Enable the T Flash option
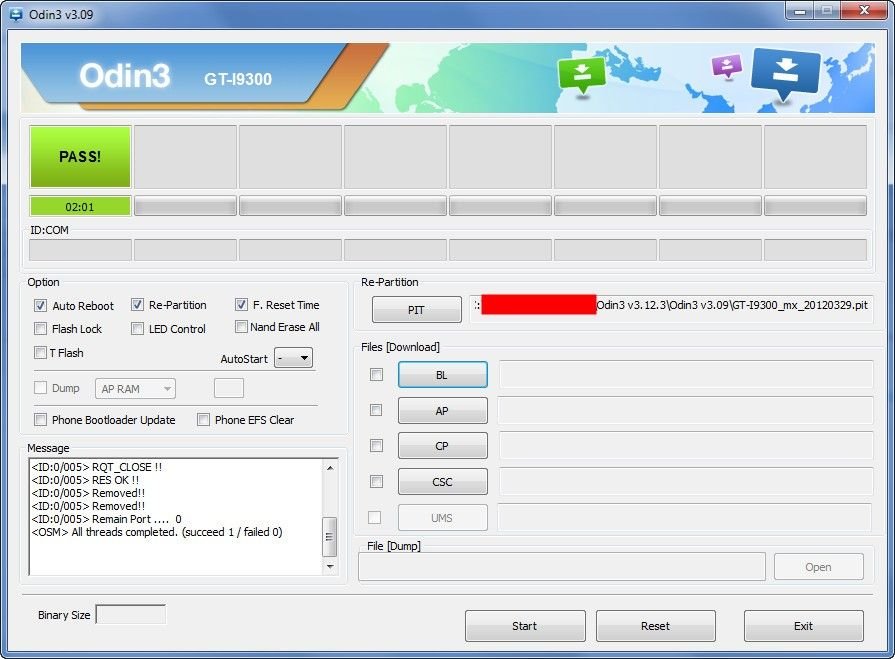 [x=41, y=353]
